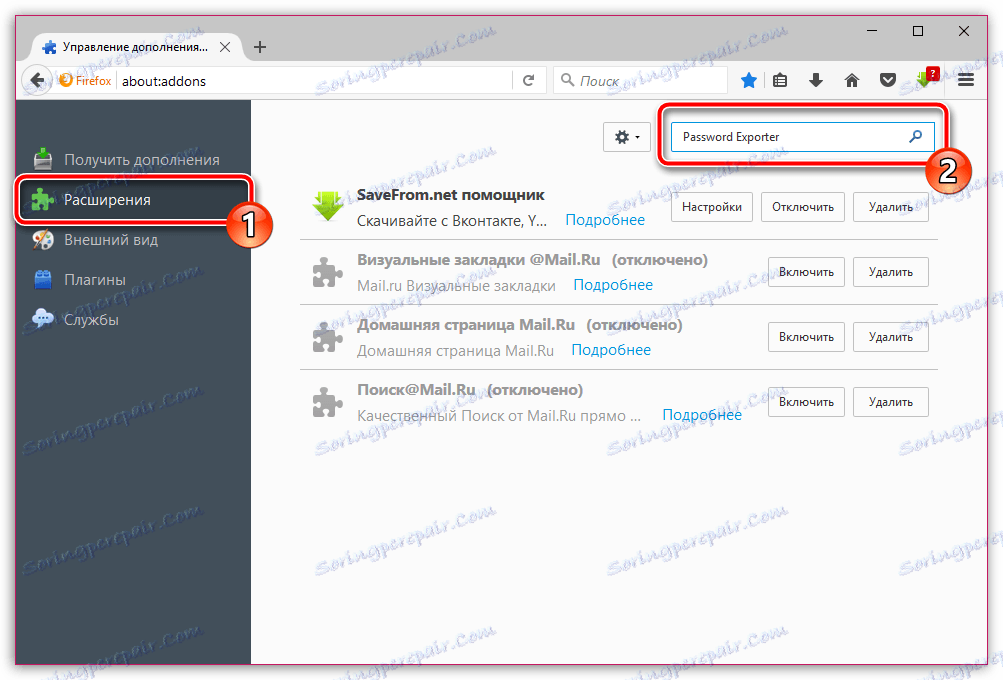This screenshot has width=1003, height=680.
Task: Click the Downloads arrow icon in toolbar
Action: [815, 79]
